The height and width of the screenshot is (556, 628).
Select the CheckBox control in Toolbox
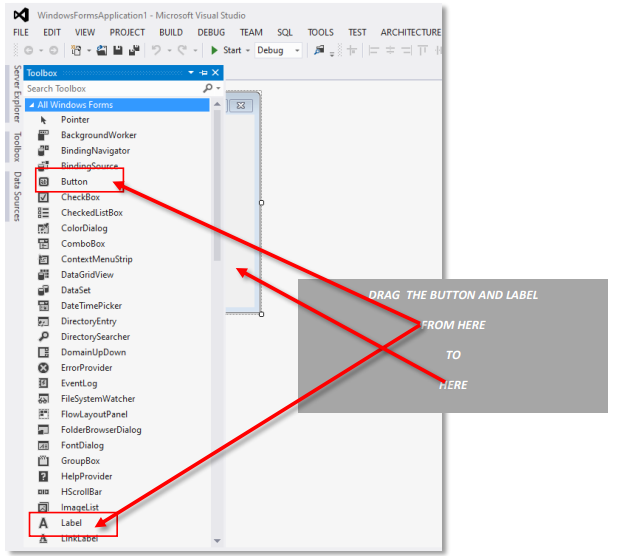[80, 197]
